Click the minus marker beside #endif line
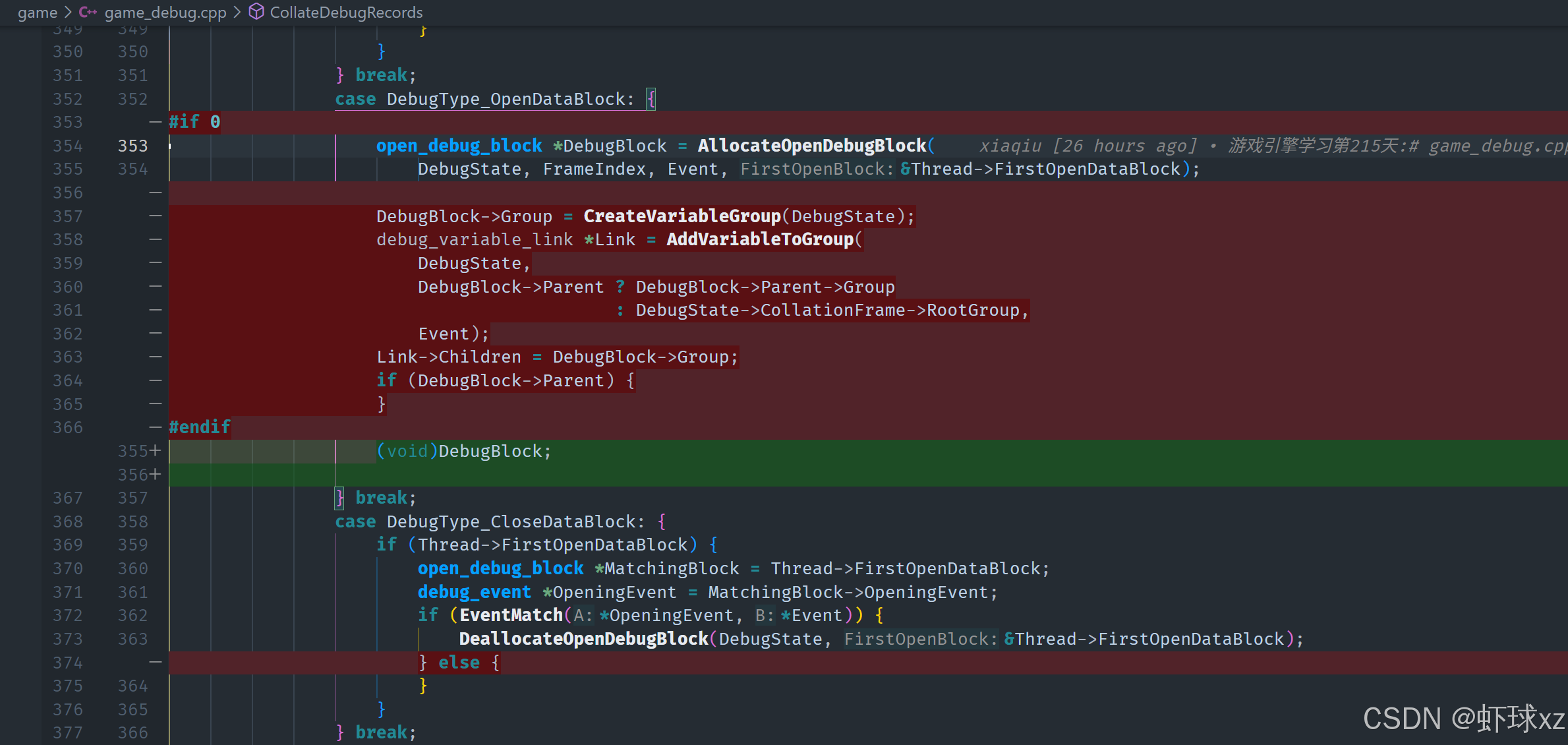 coord(156,427)
